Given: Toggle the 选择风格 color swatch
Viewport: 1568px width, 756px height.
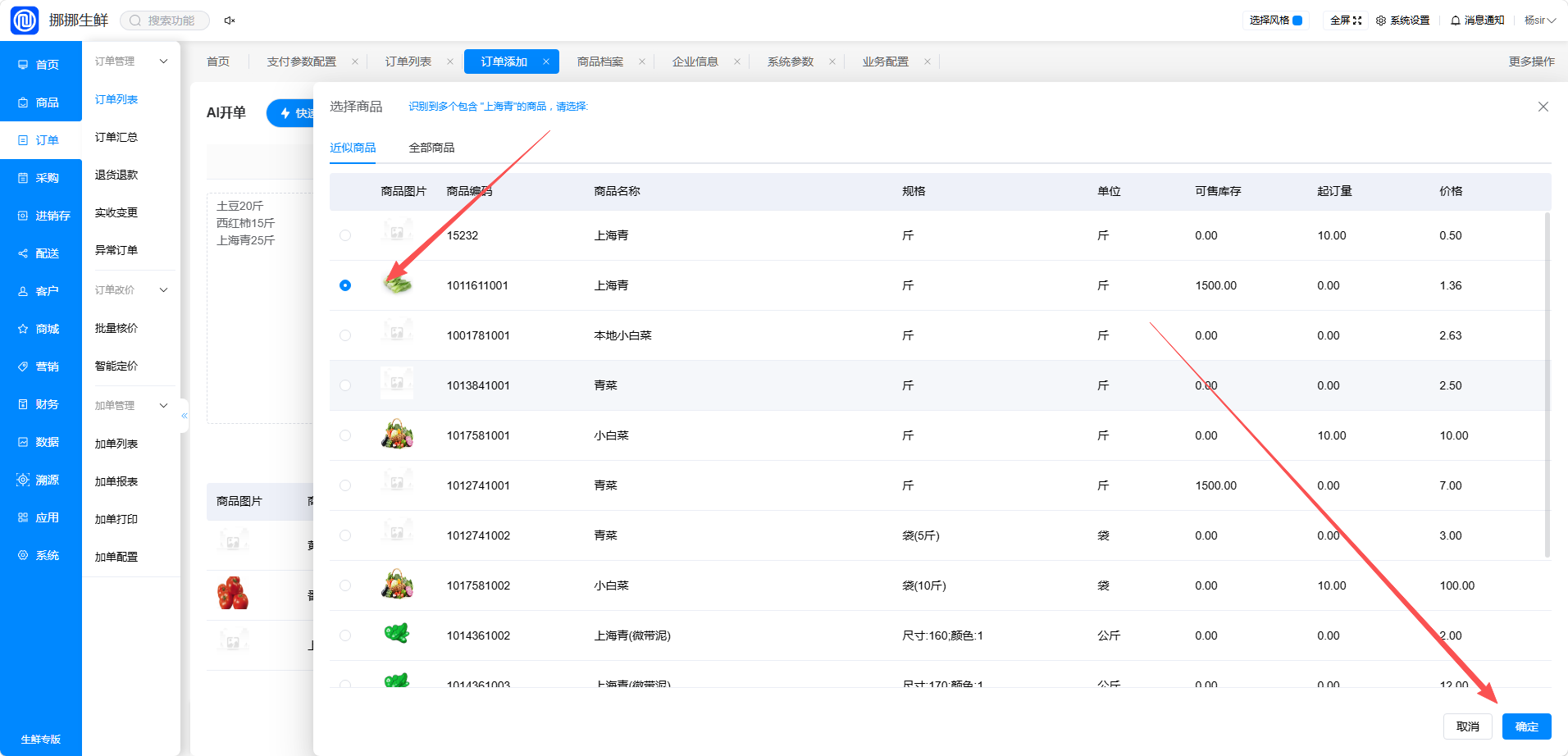Looking at the screenshot, I should point(1297,20).
